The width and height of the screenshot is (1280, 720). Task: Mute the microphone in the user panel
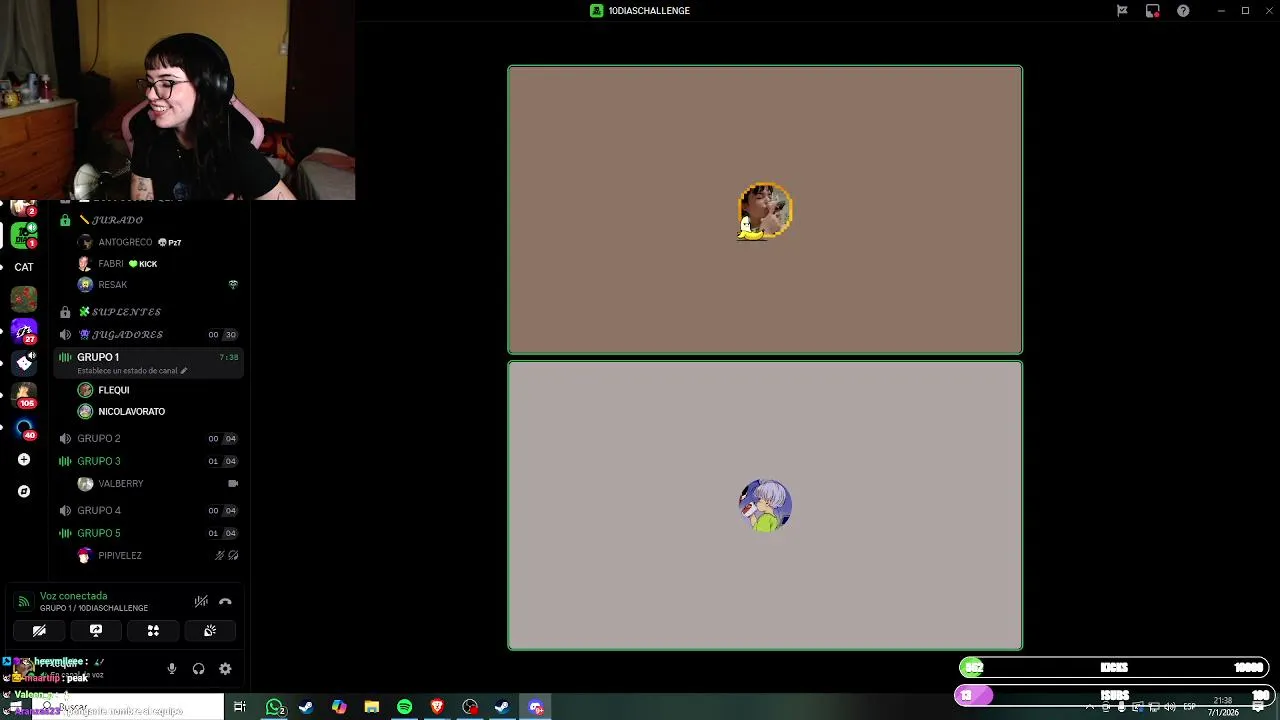(x=171, y=669)
